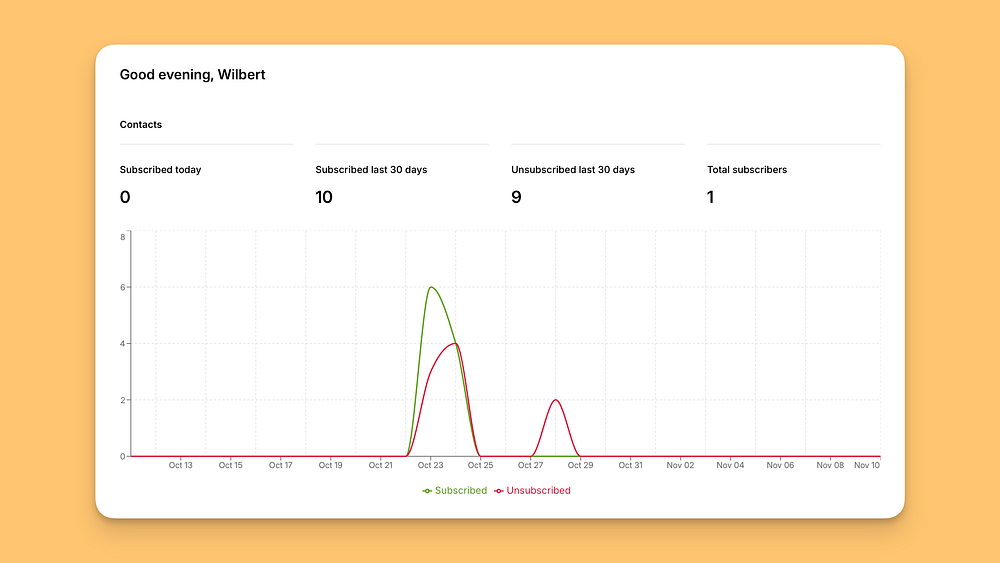Click the red unsubscribed peak at 4
The height and width of the screenshot is (563, 1000).
point(455,344)
